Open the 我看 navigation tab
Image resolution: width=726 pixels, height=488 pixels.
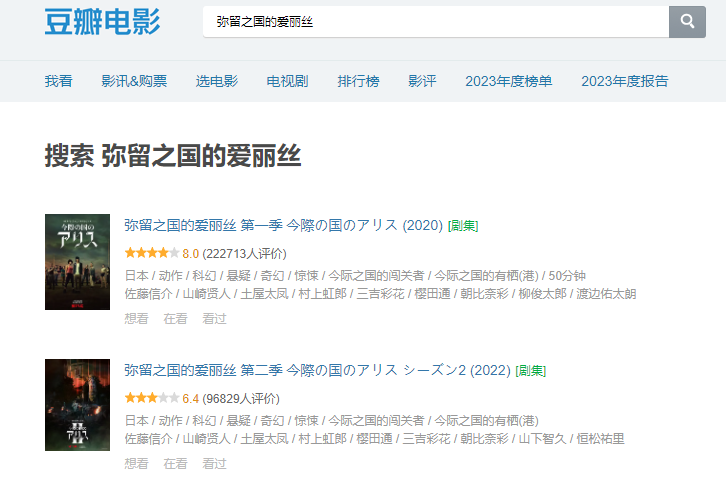(58, 81)
